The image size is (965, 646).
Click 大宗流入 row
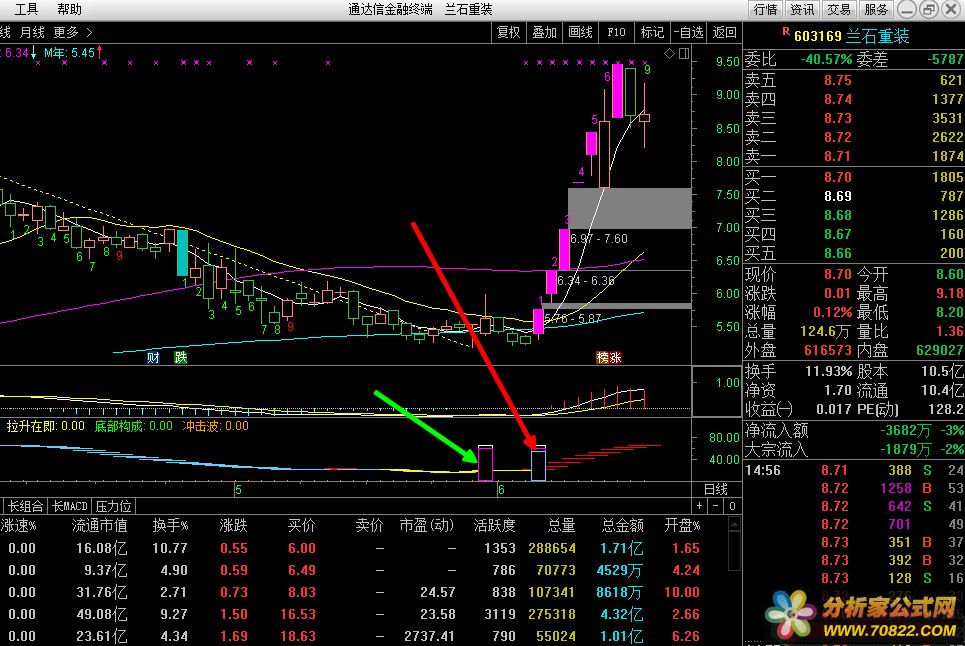click(x=854, y=449)
